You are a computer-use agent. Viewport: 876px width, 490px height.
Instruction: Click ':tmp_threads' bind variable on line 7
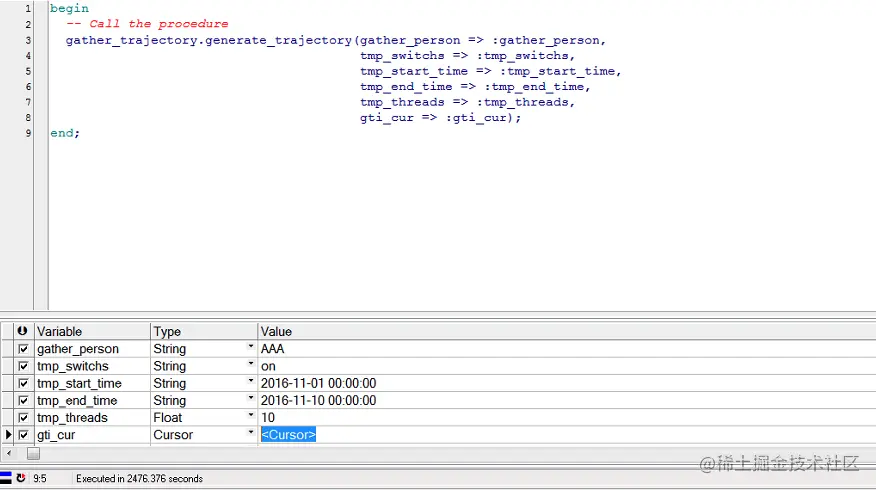coord(522,102)
